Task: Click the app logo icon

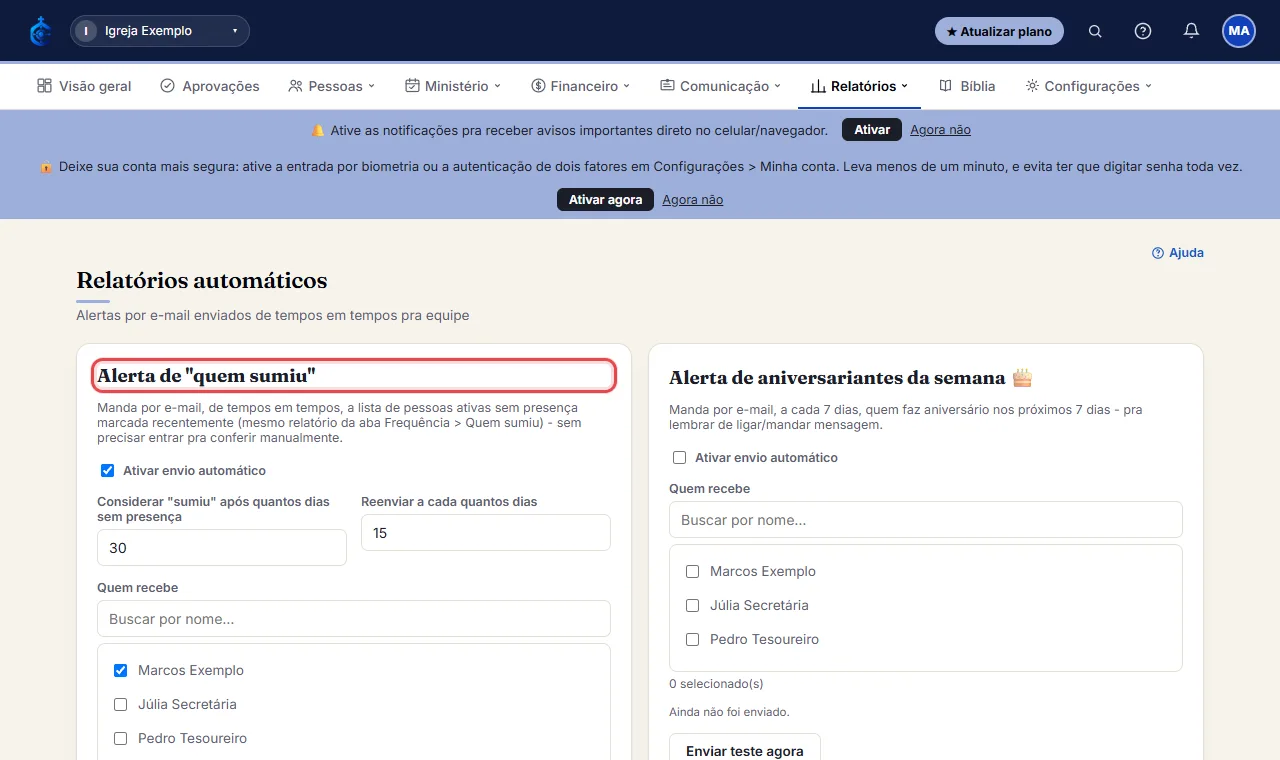Action: 40,31
